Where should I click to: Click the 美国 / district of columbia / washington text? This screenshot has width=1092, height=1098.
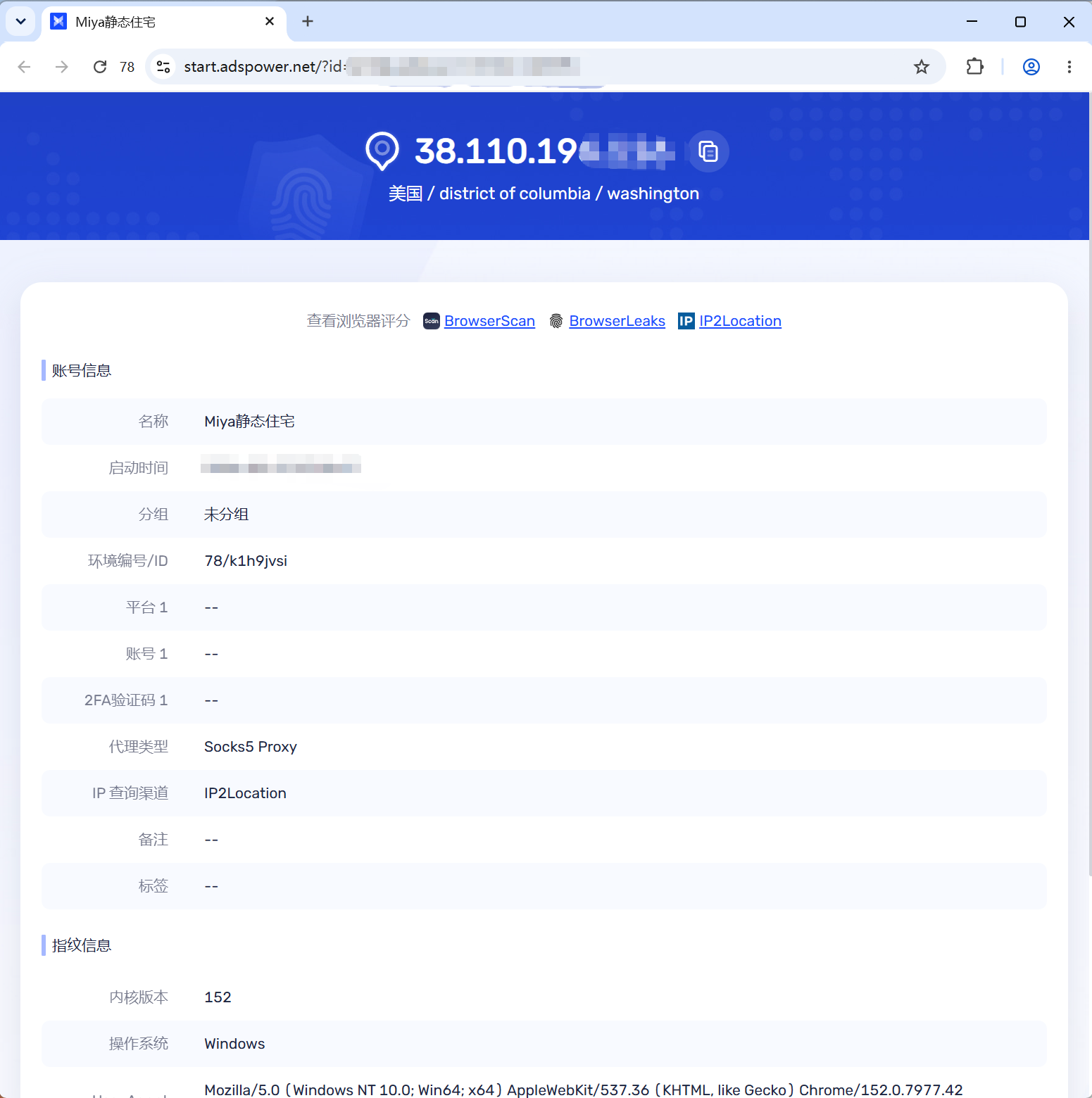coord(544,194)
